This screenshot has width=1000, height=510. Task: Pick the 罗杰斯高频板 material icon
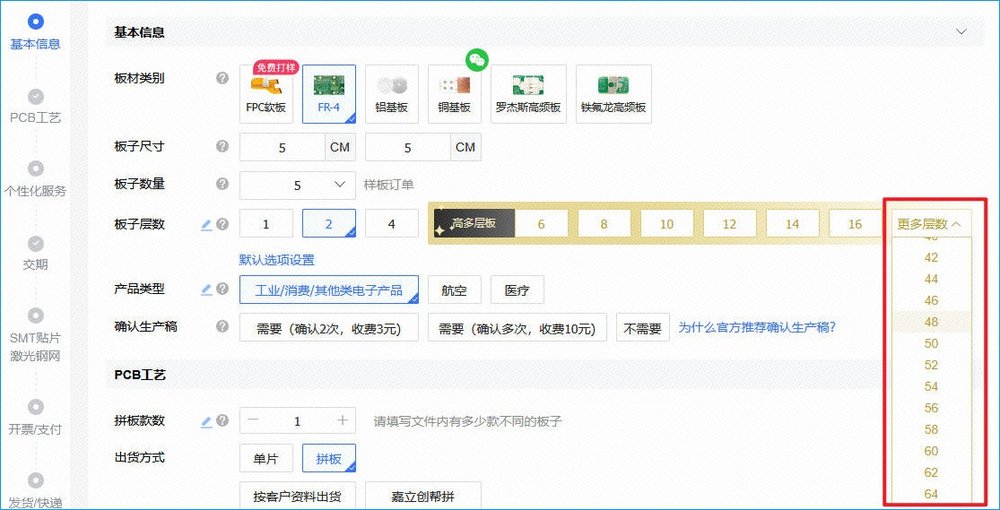528,93
